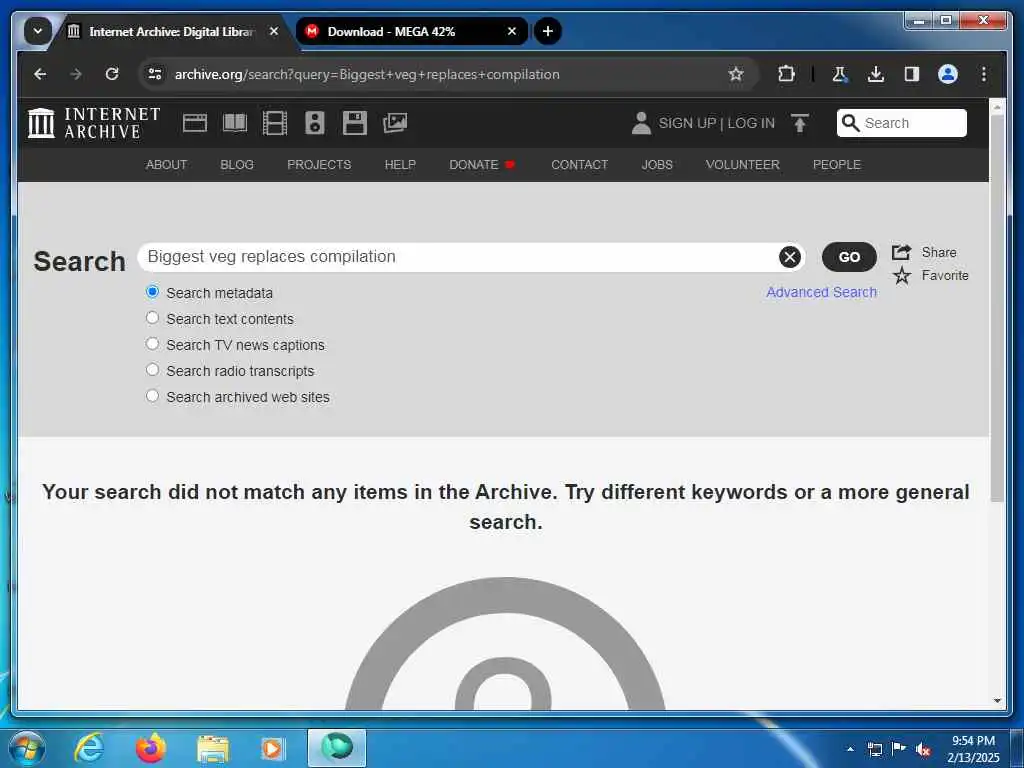Open the DONATE menu item
The width and height of the screenshot is (1024, 768).
point(482,165)
